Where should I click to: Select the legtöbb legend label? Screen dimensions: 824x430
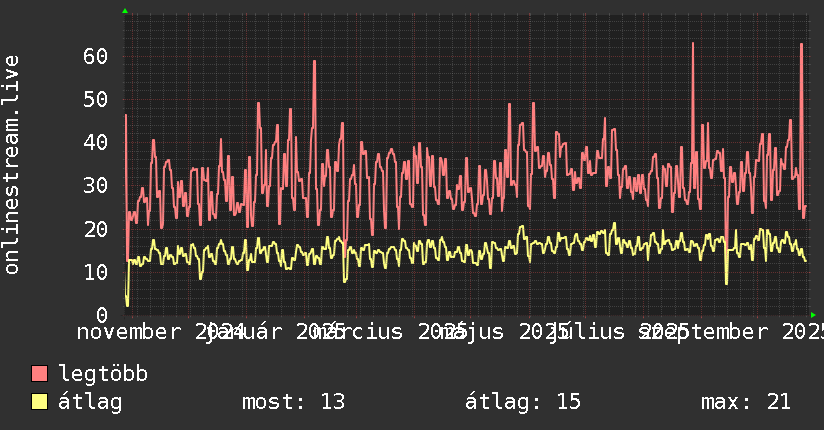click(x=103, y=374)
